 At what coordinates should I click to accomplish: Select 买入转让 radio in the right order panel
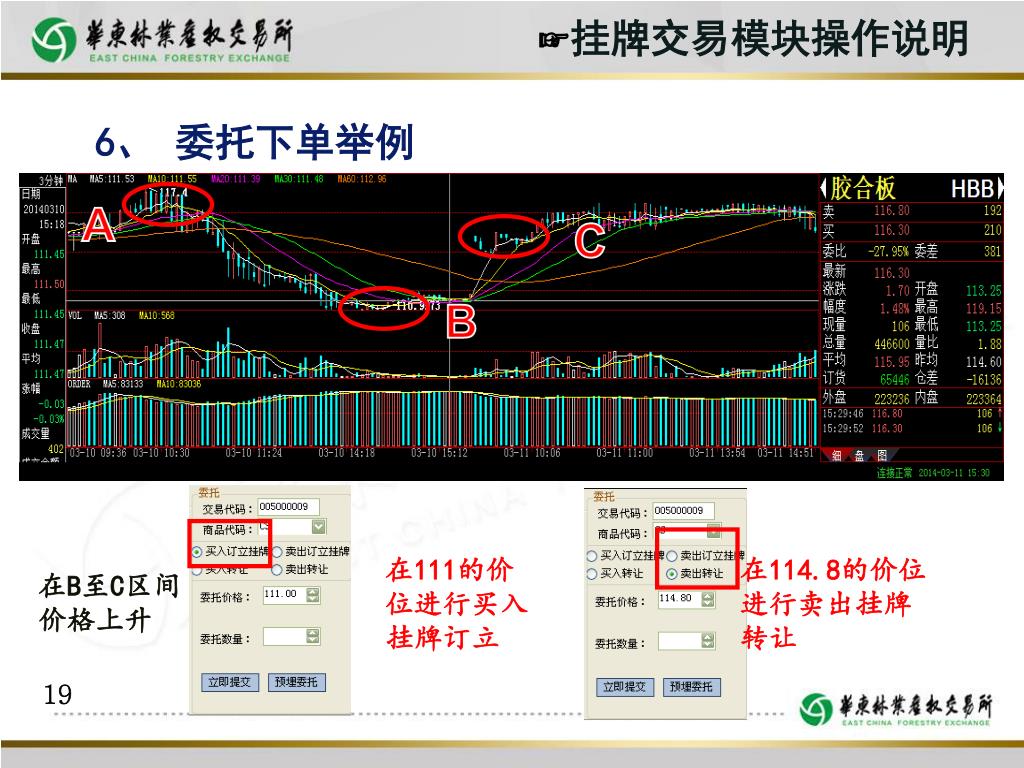(592, 573)
